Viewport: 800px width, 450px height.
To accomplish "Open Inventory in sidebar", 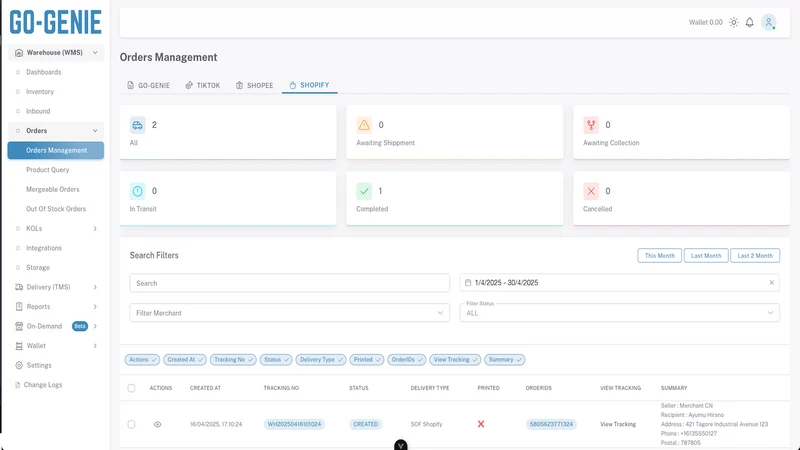I will (40, 92).
